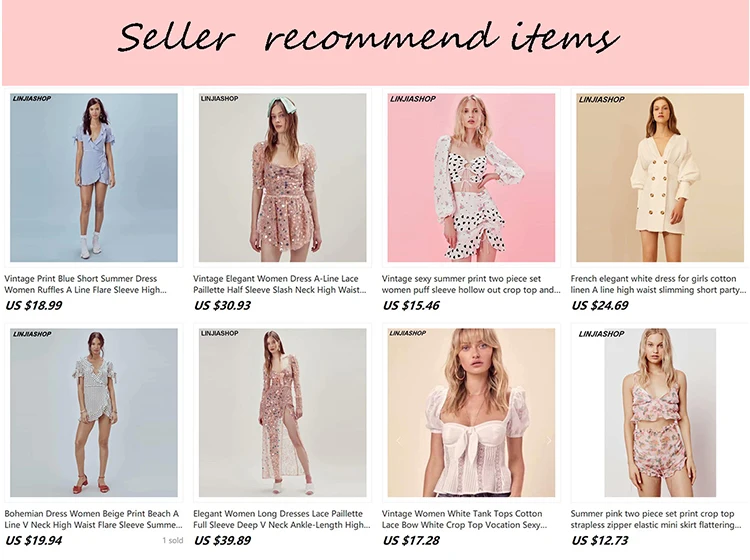
Task: Click the left arrow on crop top image
Action: 398,440
